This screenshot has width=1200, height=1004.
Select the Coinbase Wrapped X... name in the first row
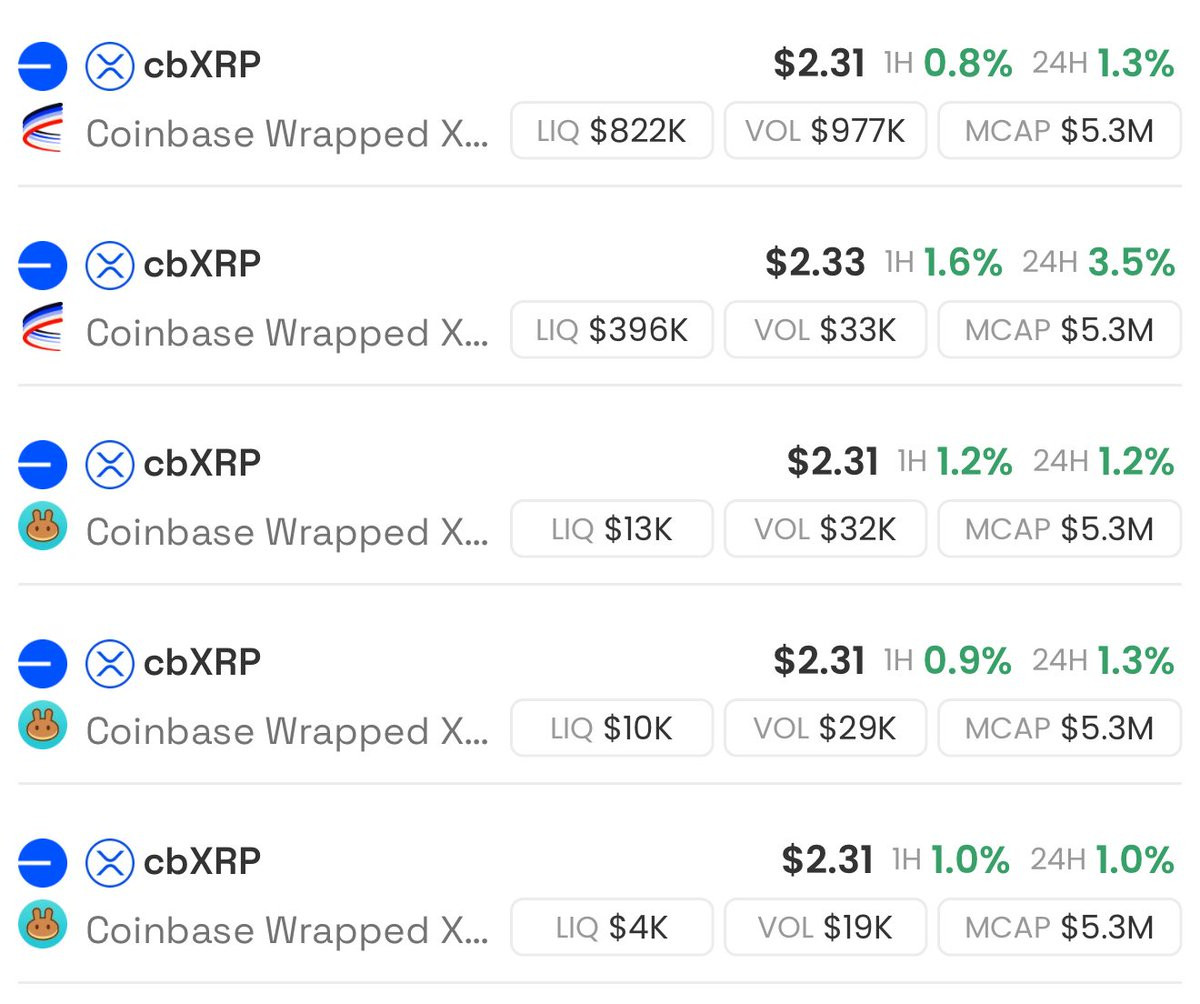(x=288, y=133)
